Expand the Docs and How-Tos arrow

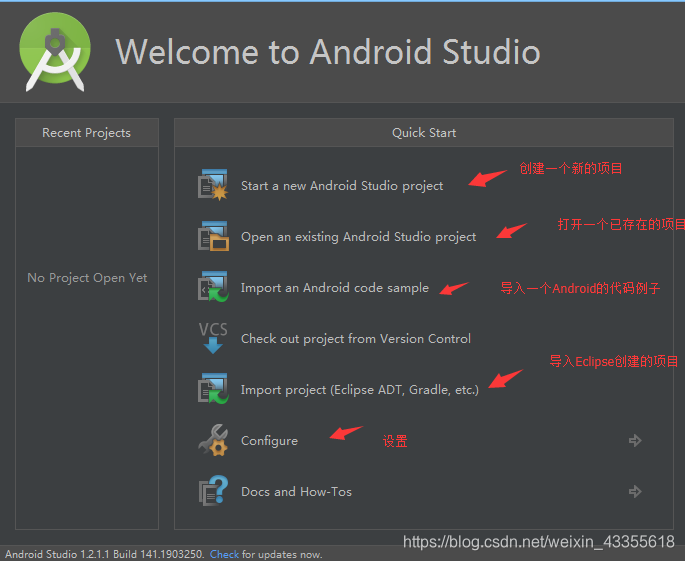click(x=635, y=492)
